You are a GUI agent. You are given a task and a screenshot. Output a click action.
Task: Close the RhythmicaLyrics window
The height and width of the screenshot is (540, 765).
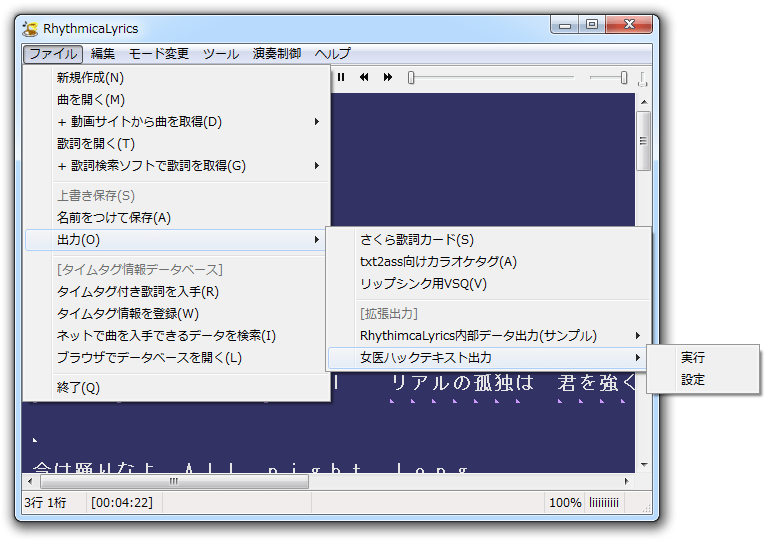point(629,25)
